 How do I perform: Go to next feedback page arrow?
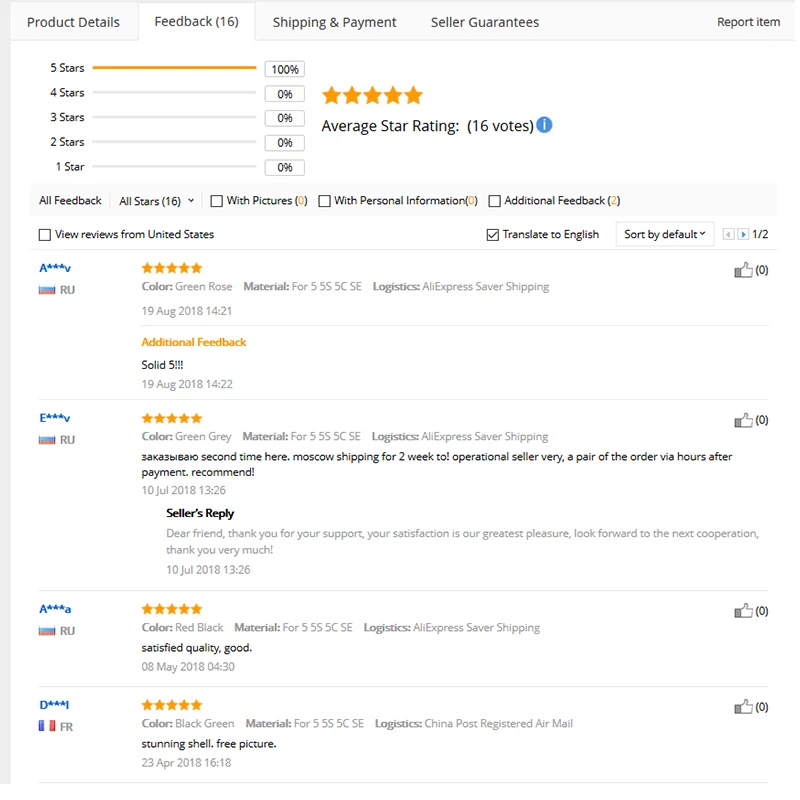tap(743, 234)
